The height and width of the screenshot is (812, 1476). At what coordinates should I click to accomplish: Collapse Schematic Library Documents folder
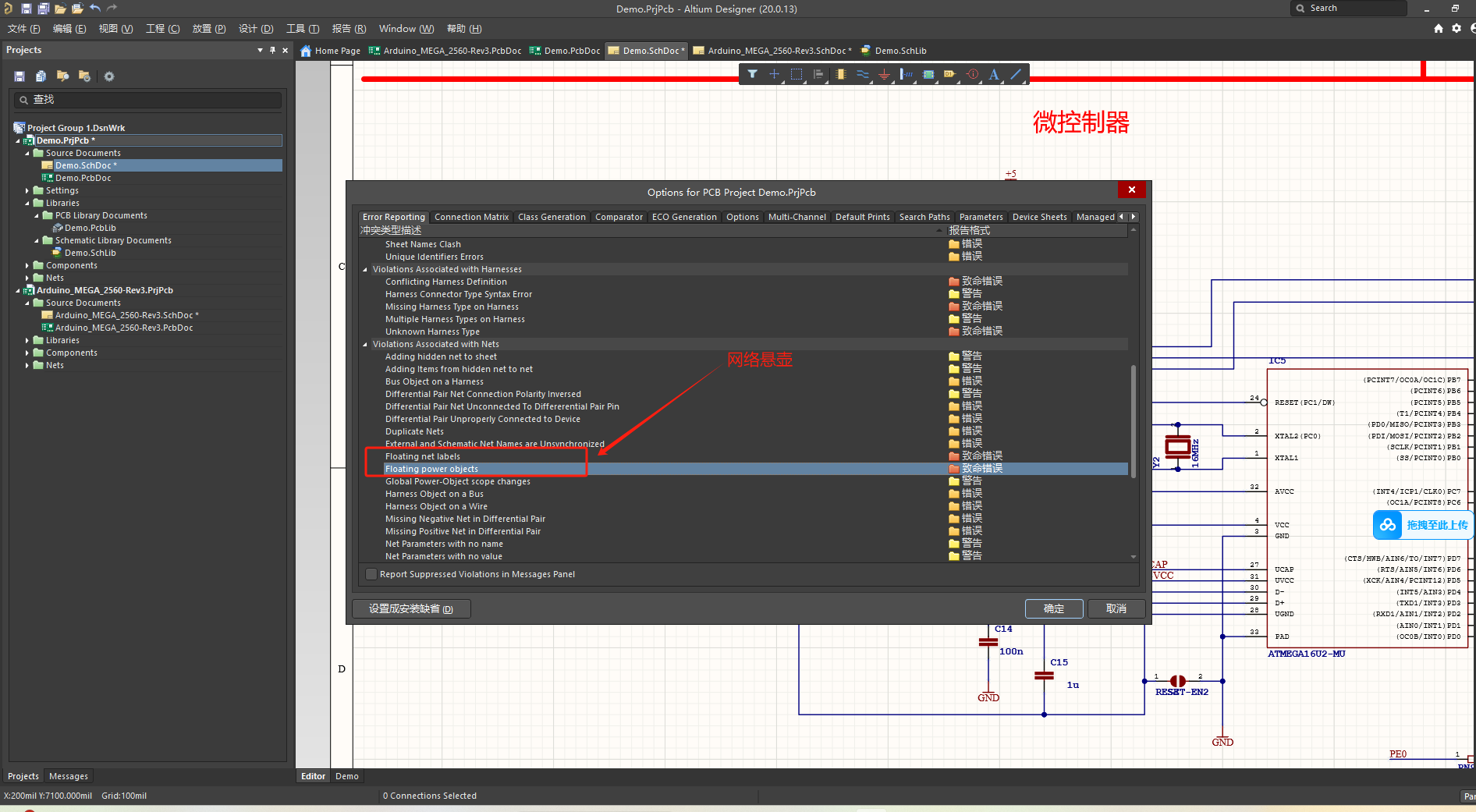click(x=37, y=241)
